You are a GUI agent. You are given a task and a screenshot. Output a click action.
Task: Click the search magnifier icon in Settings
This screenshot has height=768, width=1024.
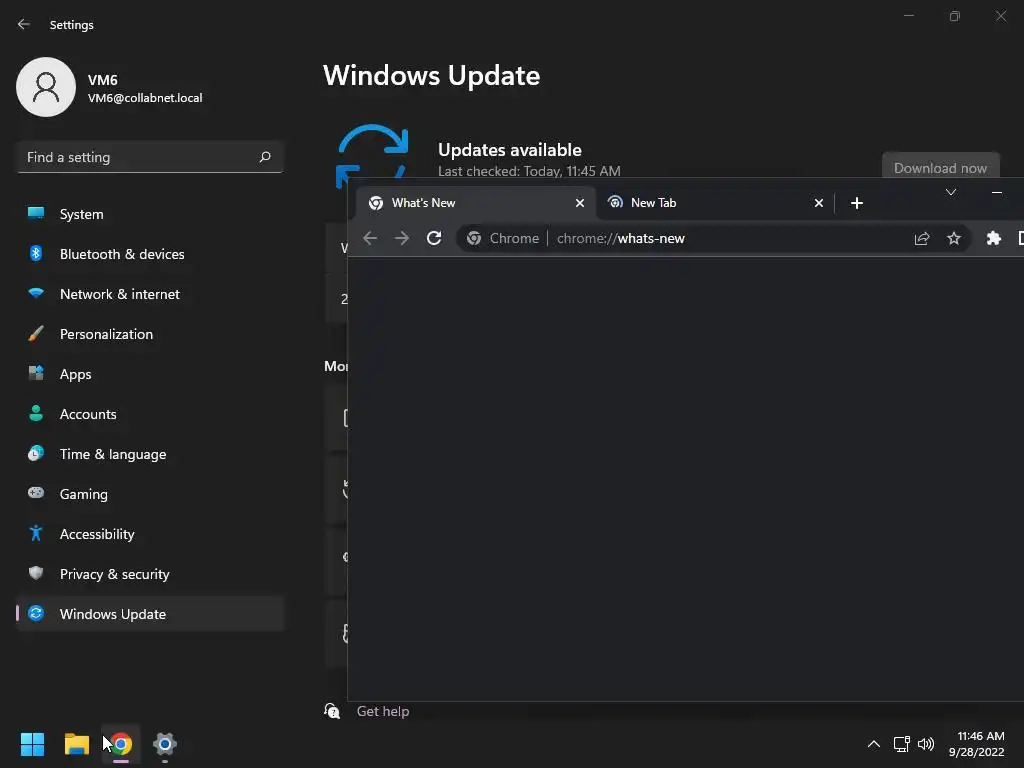point(264,157)
